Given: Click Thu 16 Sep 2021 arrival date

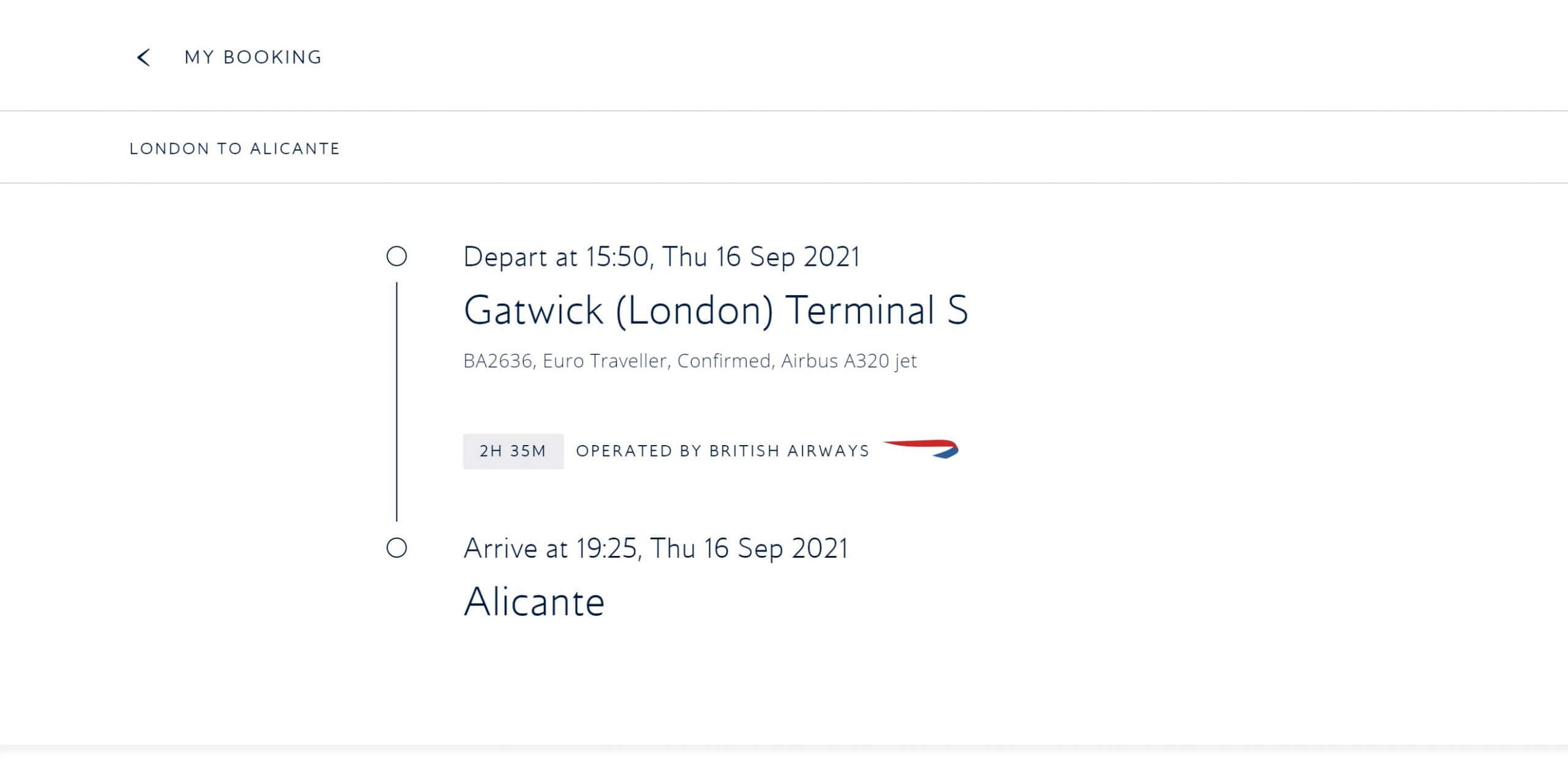Looking at the screenshot, I should 749,549.
